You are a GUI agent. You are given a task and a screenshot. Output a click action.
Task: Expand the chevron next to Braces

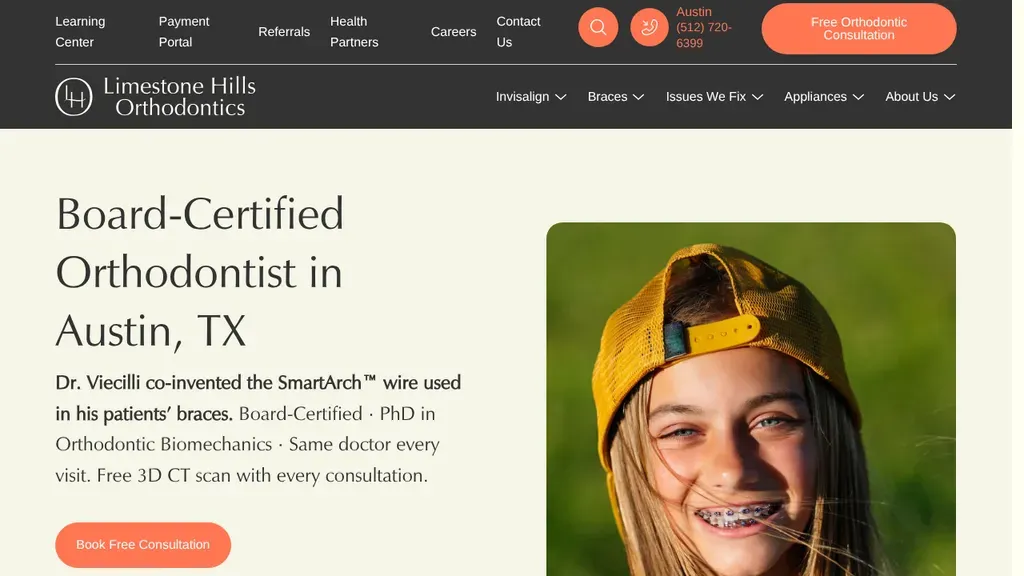pos(639,97)
